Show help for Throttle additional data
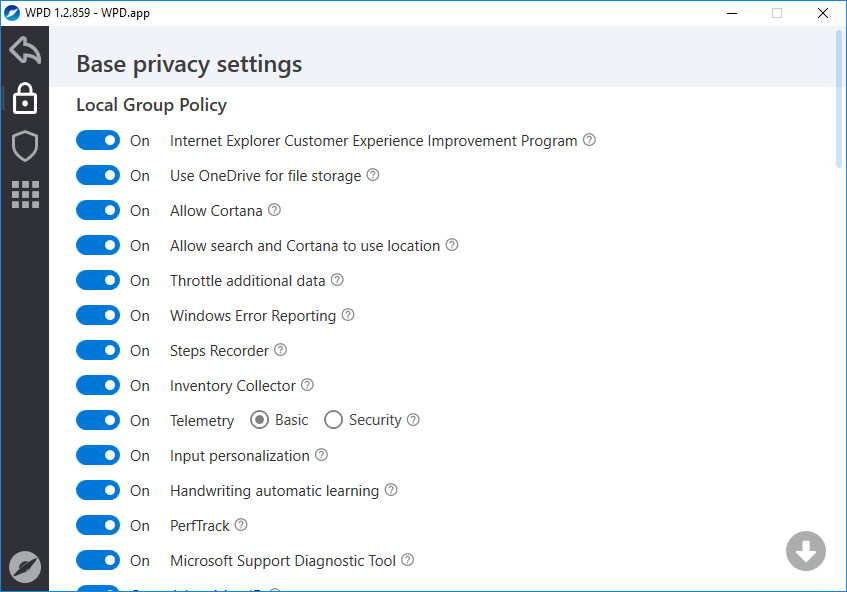Image resolution: width=847 pixels, height=592 pixels. [x=337, y=280]
